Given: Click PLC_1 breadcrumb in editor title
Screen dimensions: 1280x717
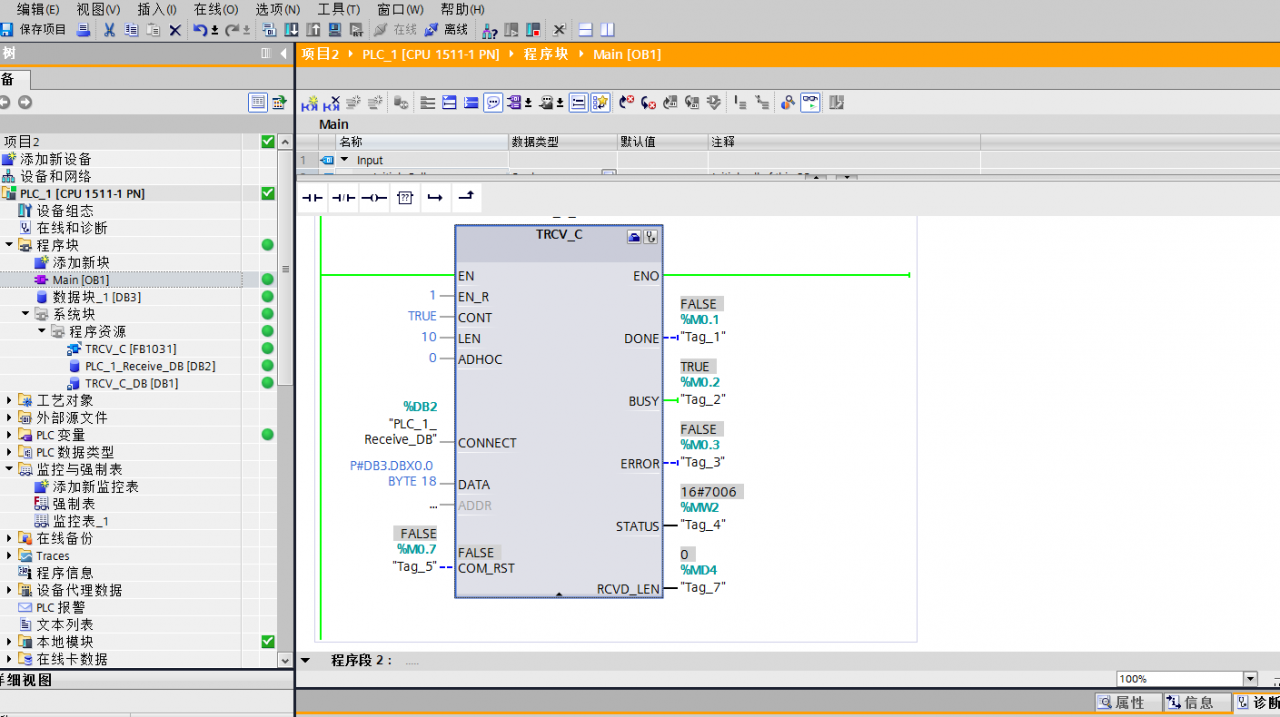Looking at the screenshot, I should (430, 54).
